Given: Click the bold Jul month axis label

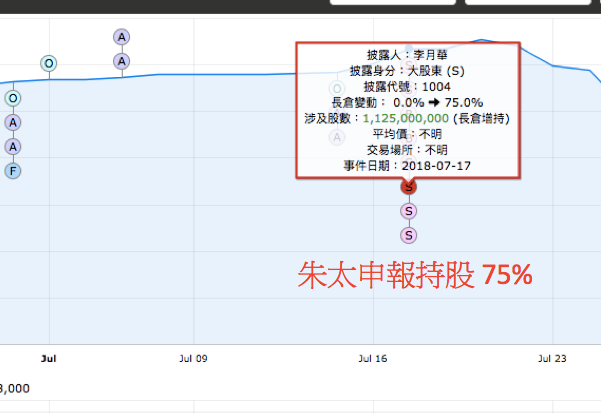Looking at the screenshot, I should 47,356.
